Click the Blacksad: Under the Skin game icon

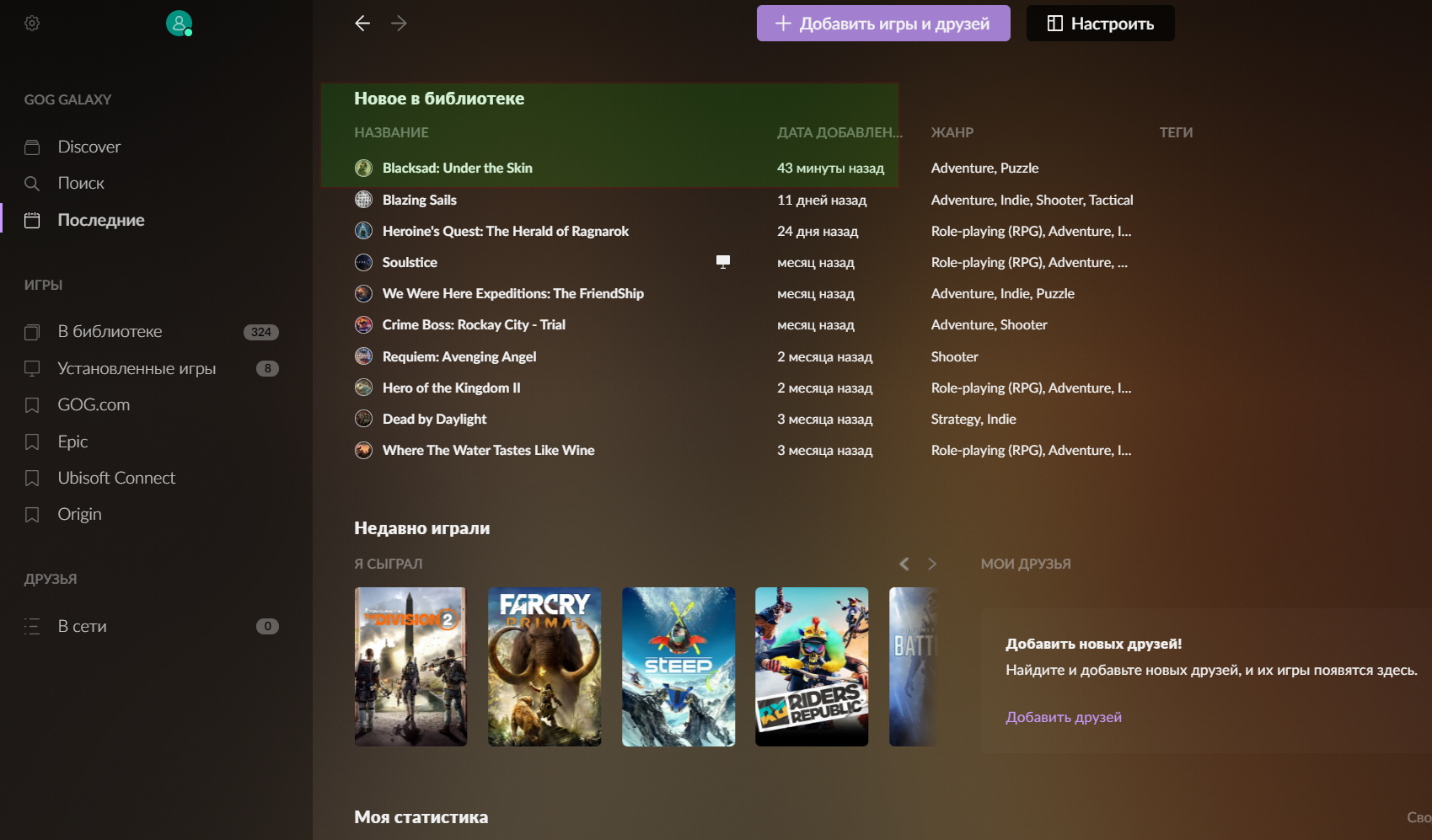pos(363,168)
